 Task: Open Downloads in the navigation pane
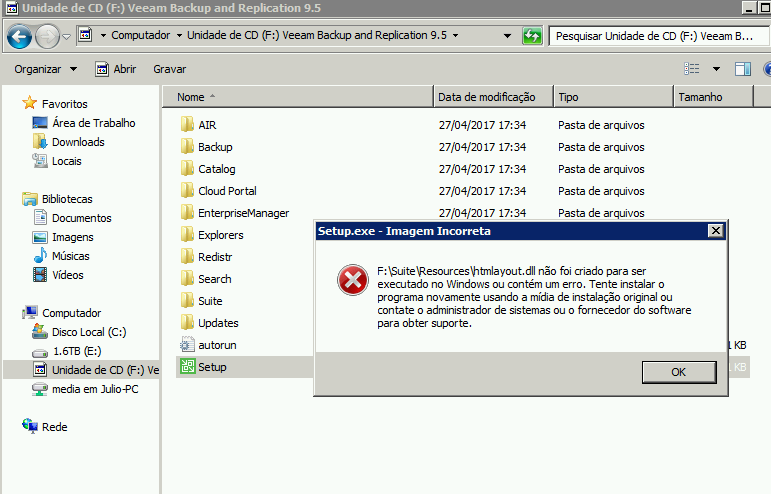(68, 142)
